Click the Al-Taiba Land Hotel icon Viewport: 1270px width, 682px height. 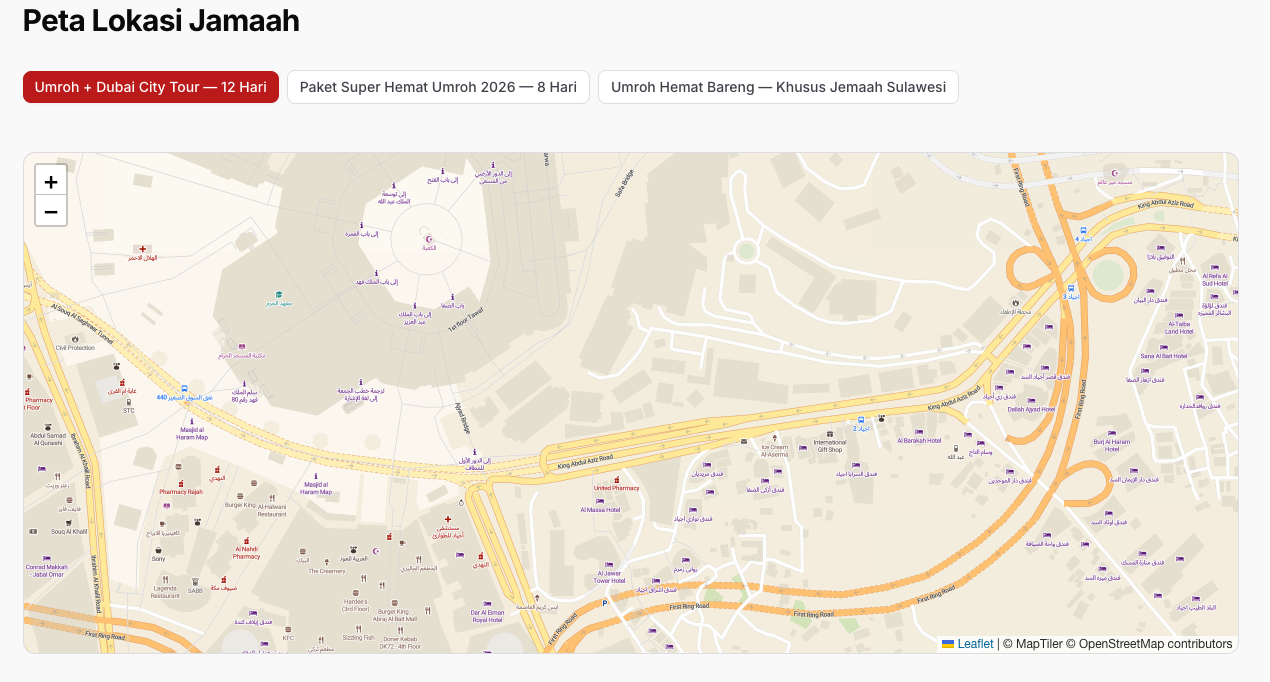click(1179, 314)
